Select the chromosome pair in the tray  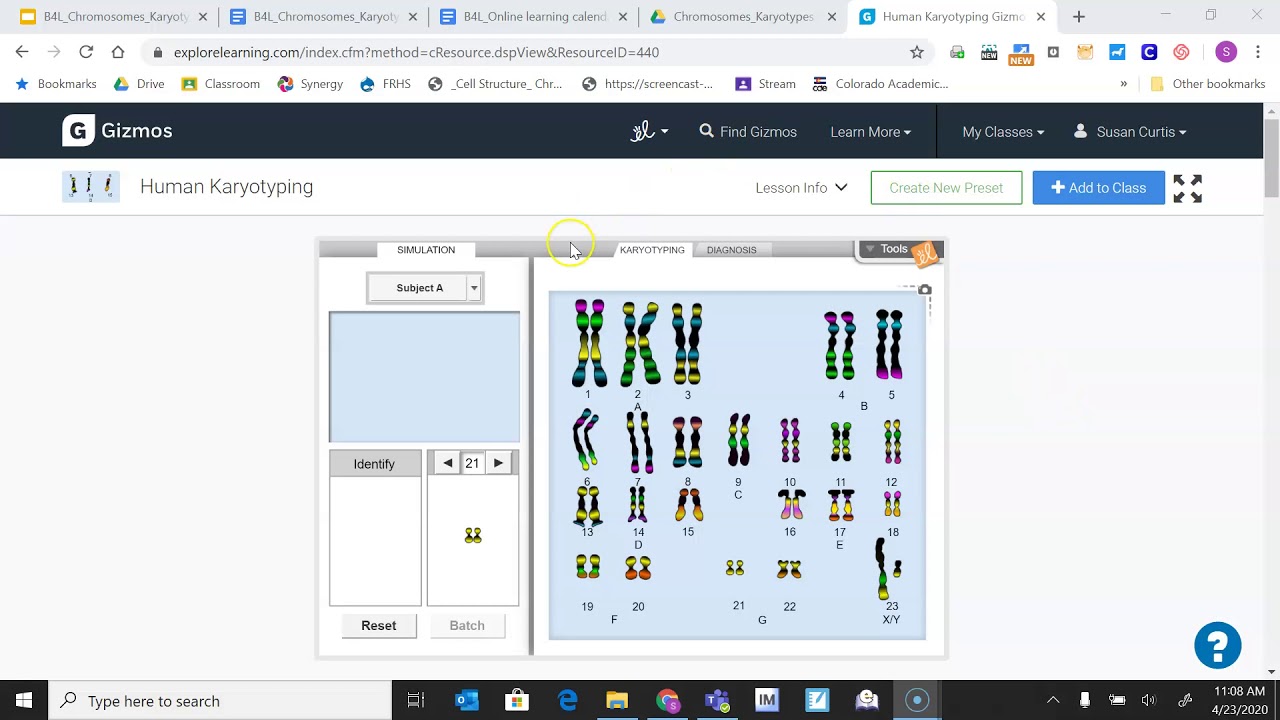click(x=473, y=536)
